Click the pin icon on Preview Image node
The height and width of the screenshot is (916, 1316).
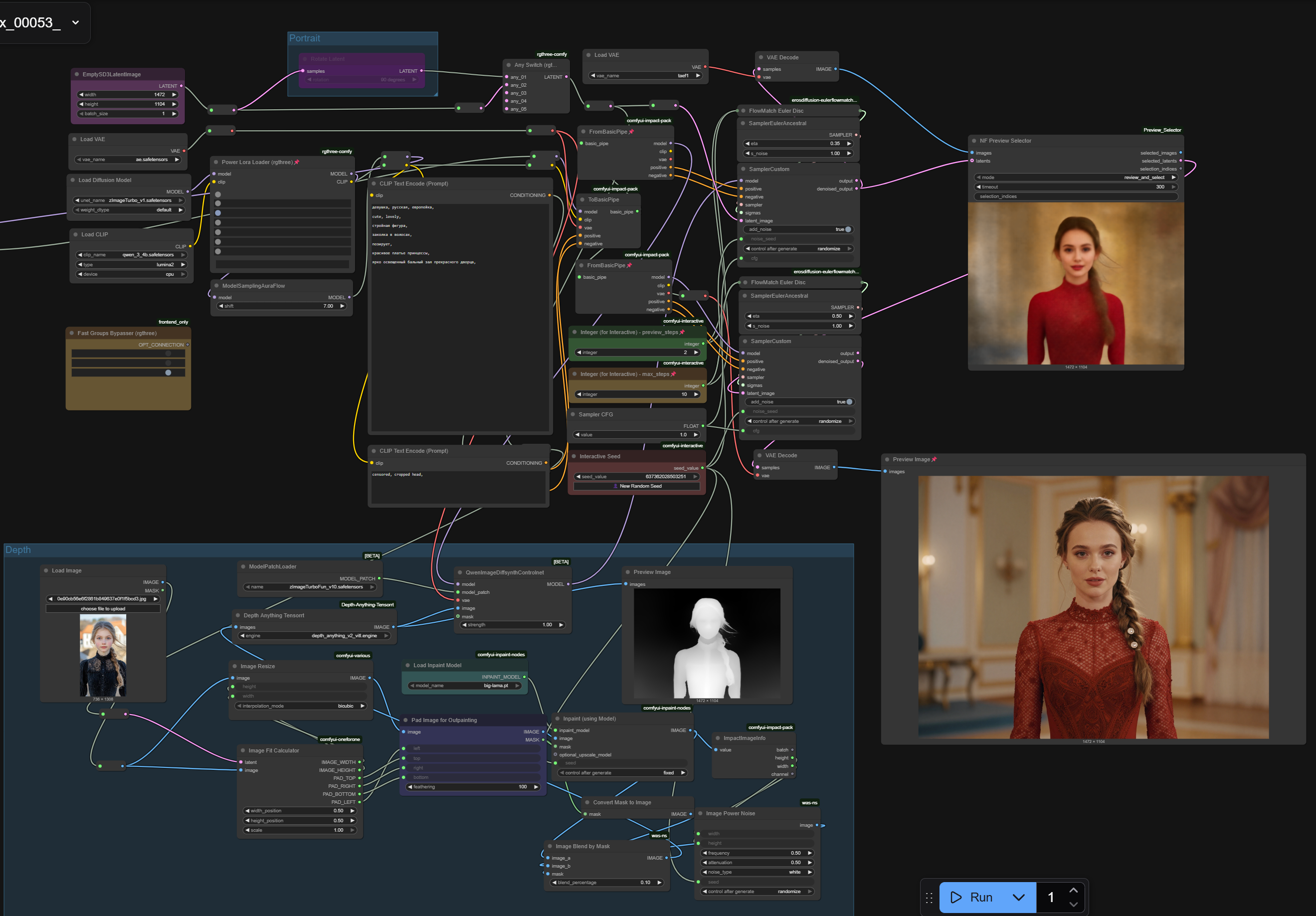point(935,459)
